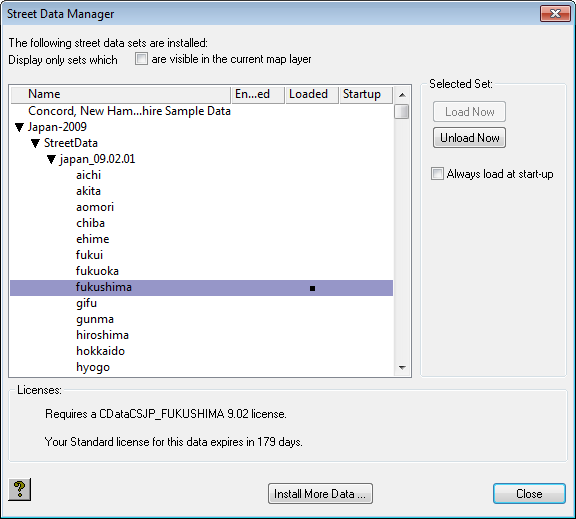576x519 pixels.
Task: Select the hokkaido data set
Action: pos(100,351)
